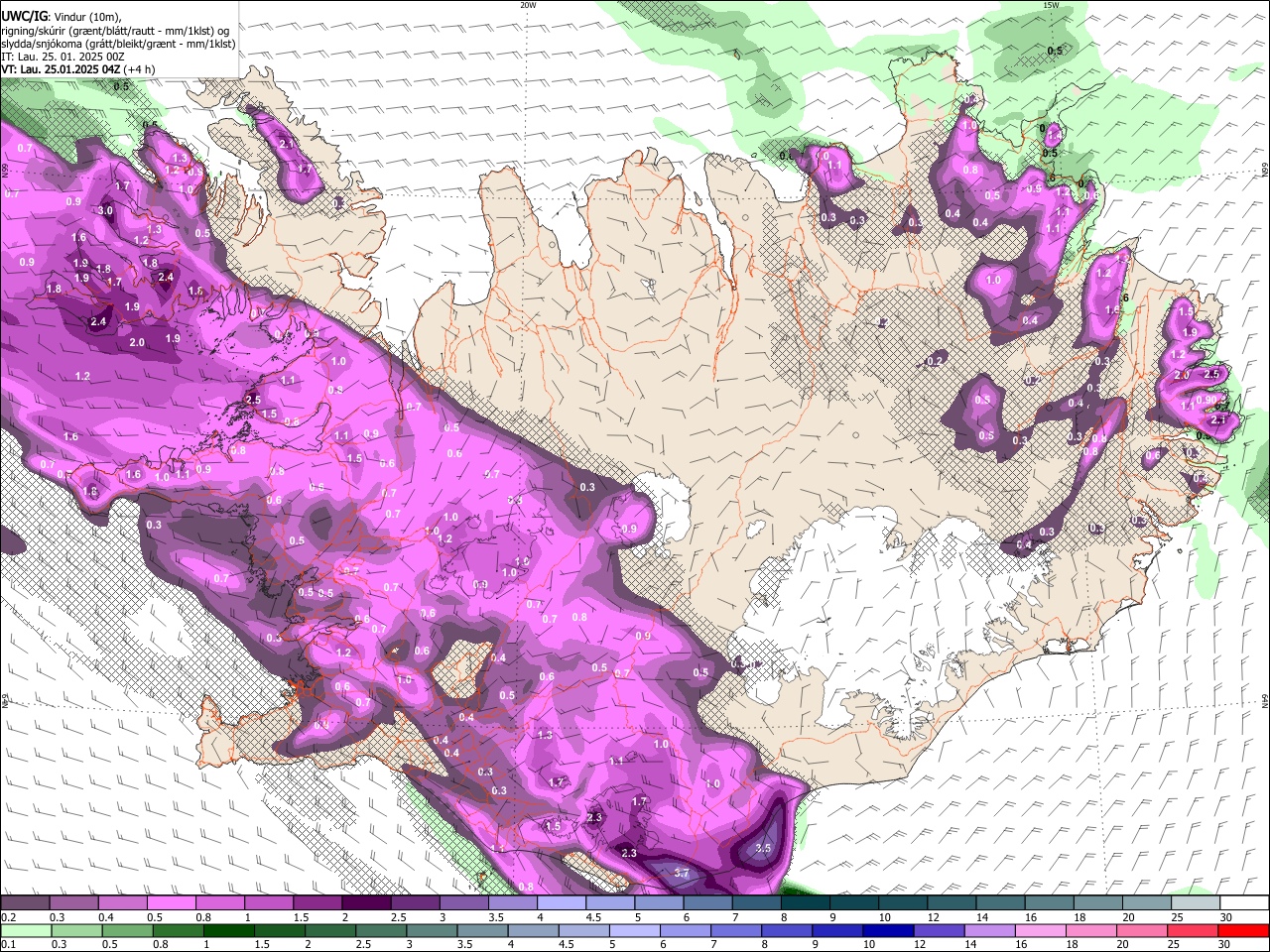Click the slydda/snjókoma legend description line
This screenshot has width=1270, height=952.
click(x=118, y=44)
